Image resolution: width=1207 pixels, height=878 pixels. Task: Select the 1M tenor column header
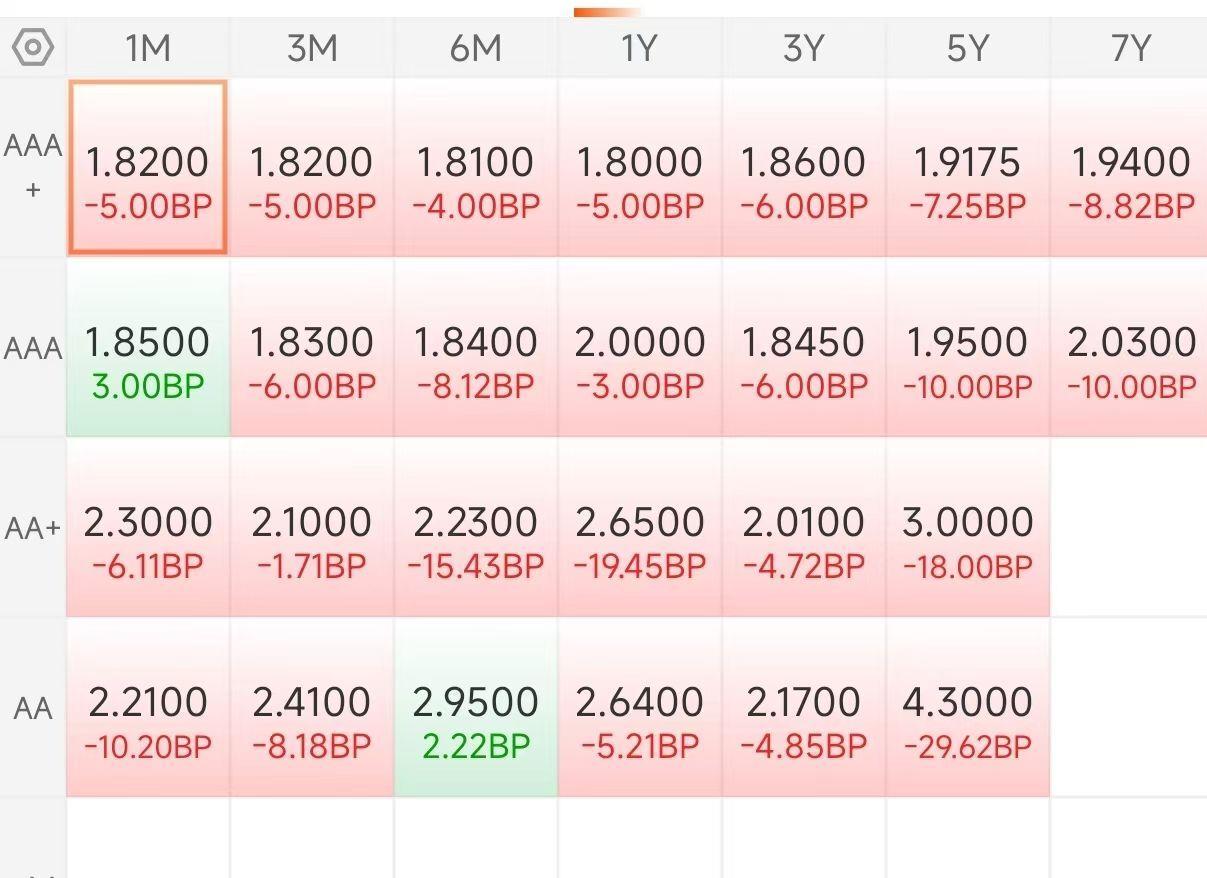tap(148, 48)
